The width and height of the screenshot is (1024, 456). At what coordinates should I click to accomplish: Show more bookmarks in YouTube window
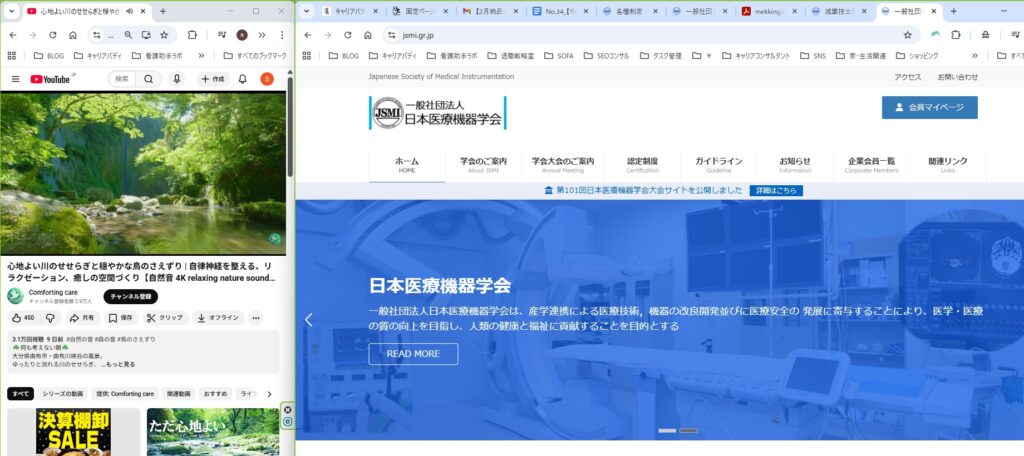pos(201,56)
